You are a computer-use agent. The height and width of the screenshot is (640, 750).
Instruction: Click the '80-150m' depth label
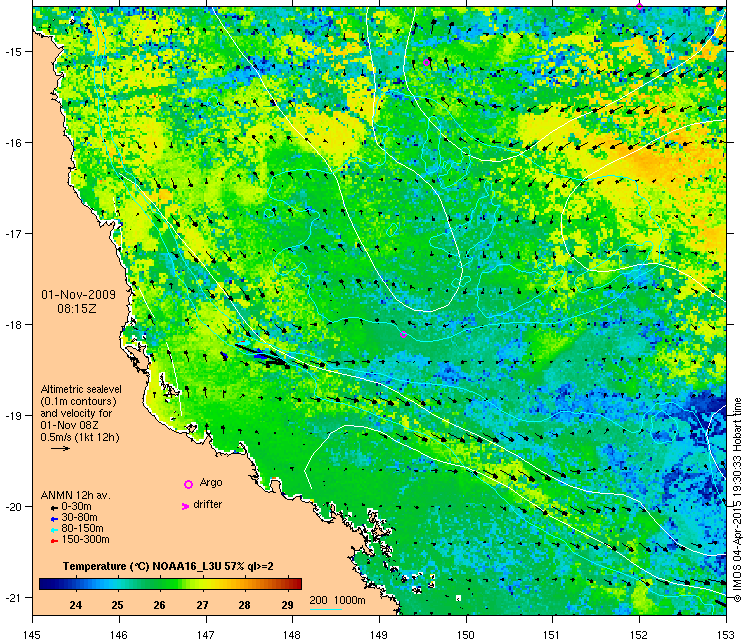point(82,529)
